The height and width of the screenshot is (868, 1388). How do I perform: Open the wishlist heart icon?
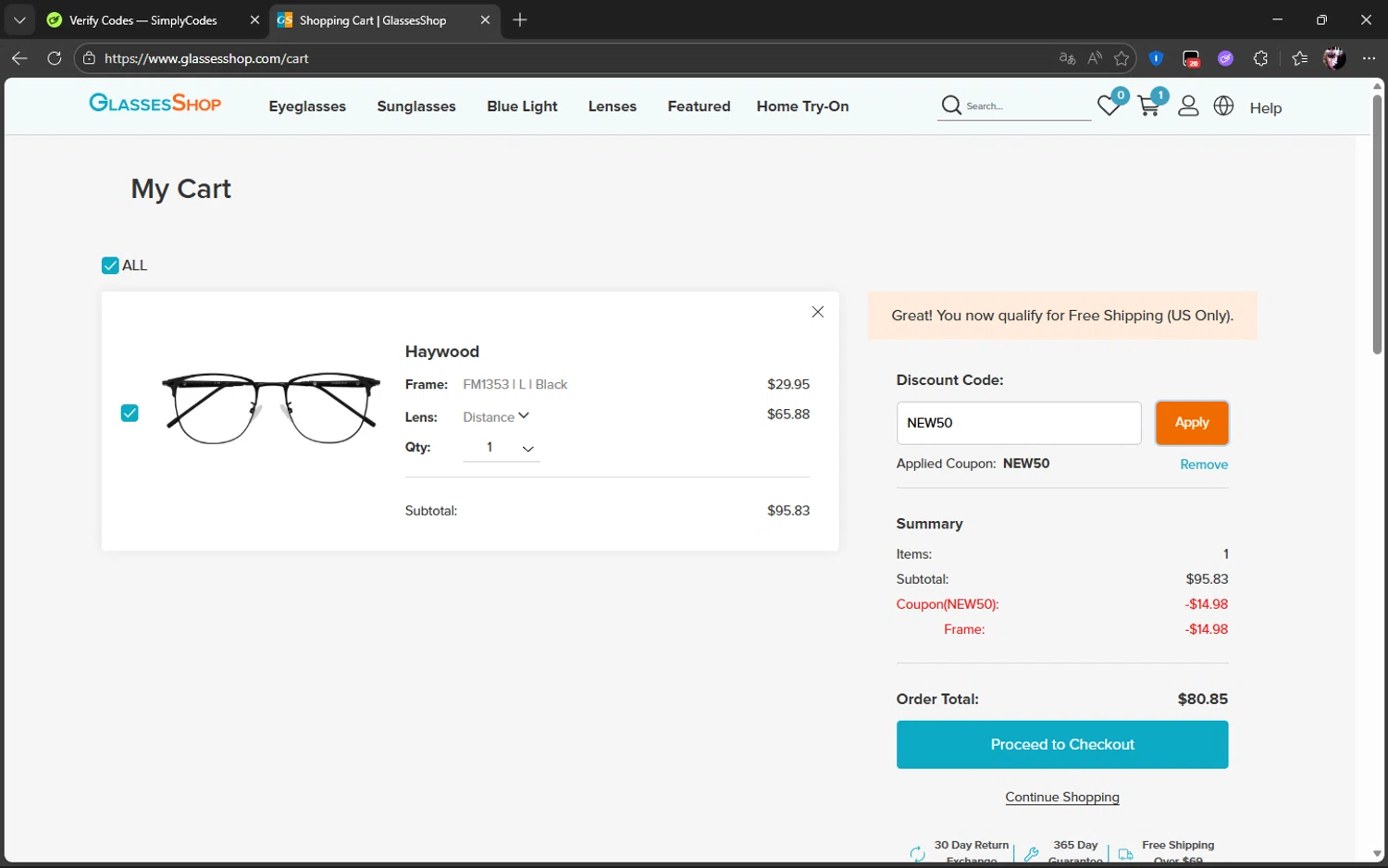[x=1109, y=106]
